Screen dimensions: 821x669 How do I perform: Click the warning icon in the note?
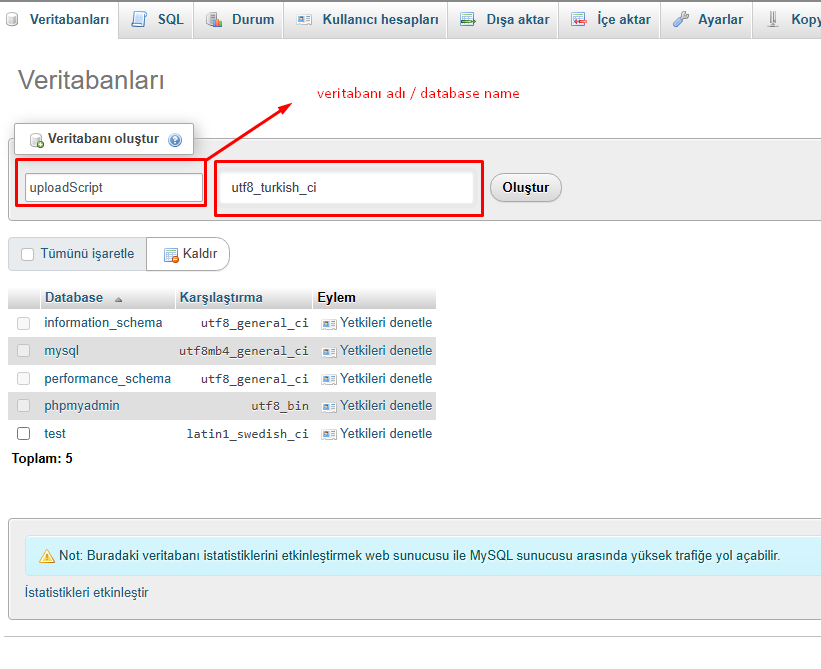(x=47, y=556)
